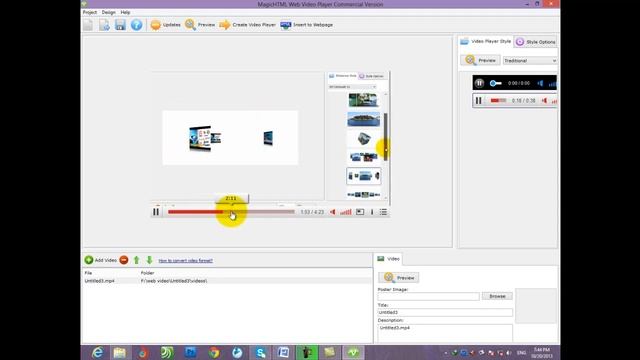Click the info icon on main video player
This screenshot has height=360, width=640.
(372, 212)
